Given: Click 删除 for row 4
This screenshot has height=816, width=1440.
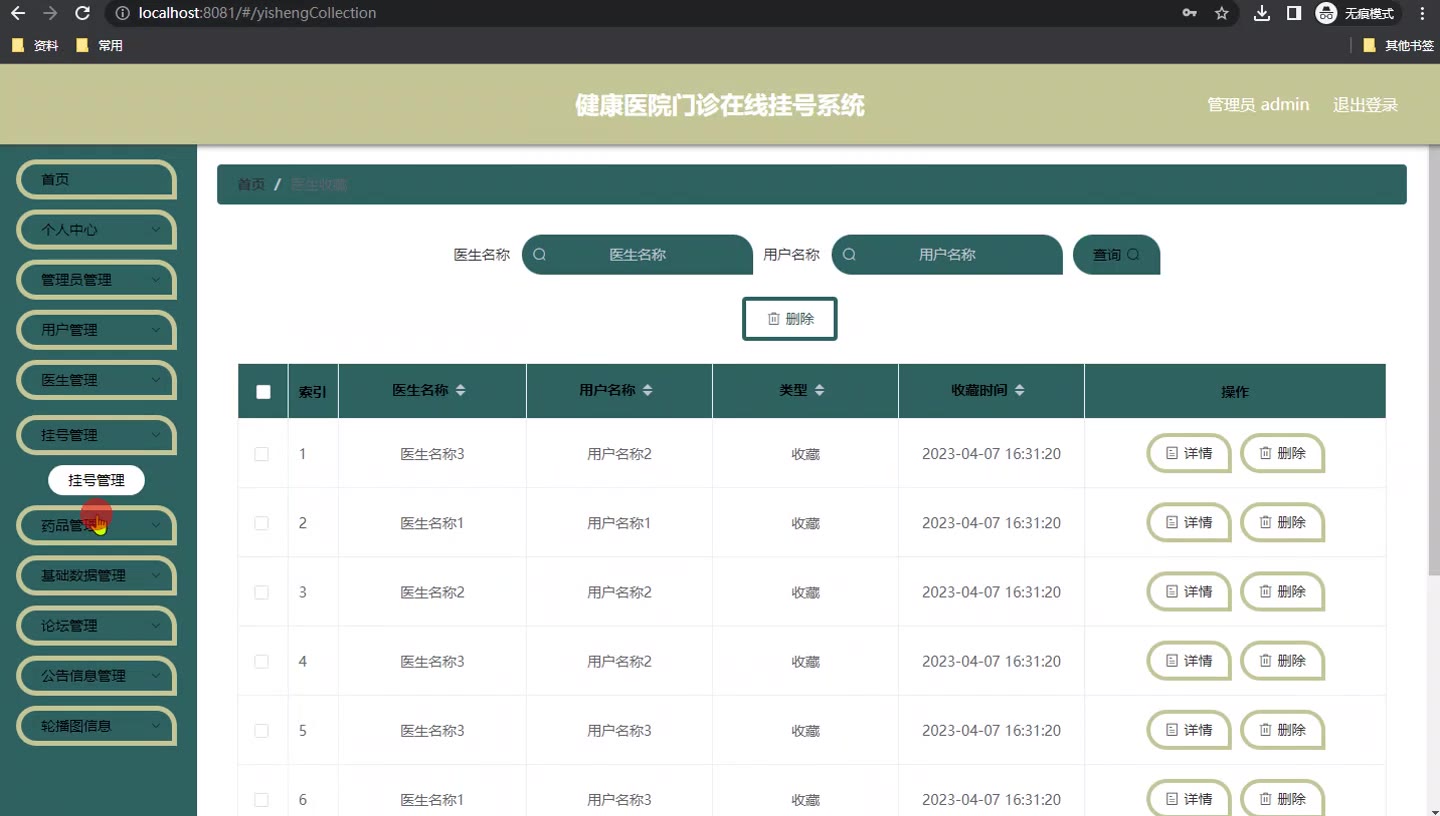Looking at the screenshot, I should [1283, 661].
